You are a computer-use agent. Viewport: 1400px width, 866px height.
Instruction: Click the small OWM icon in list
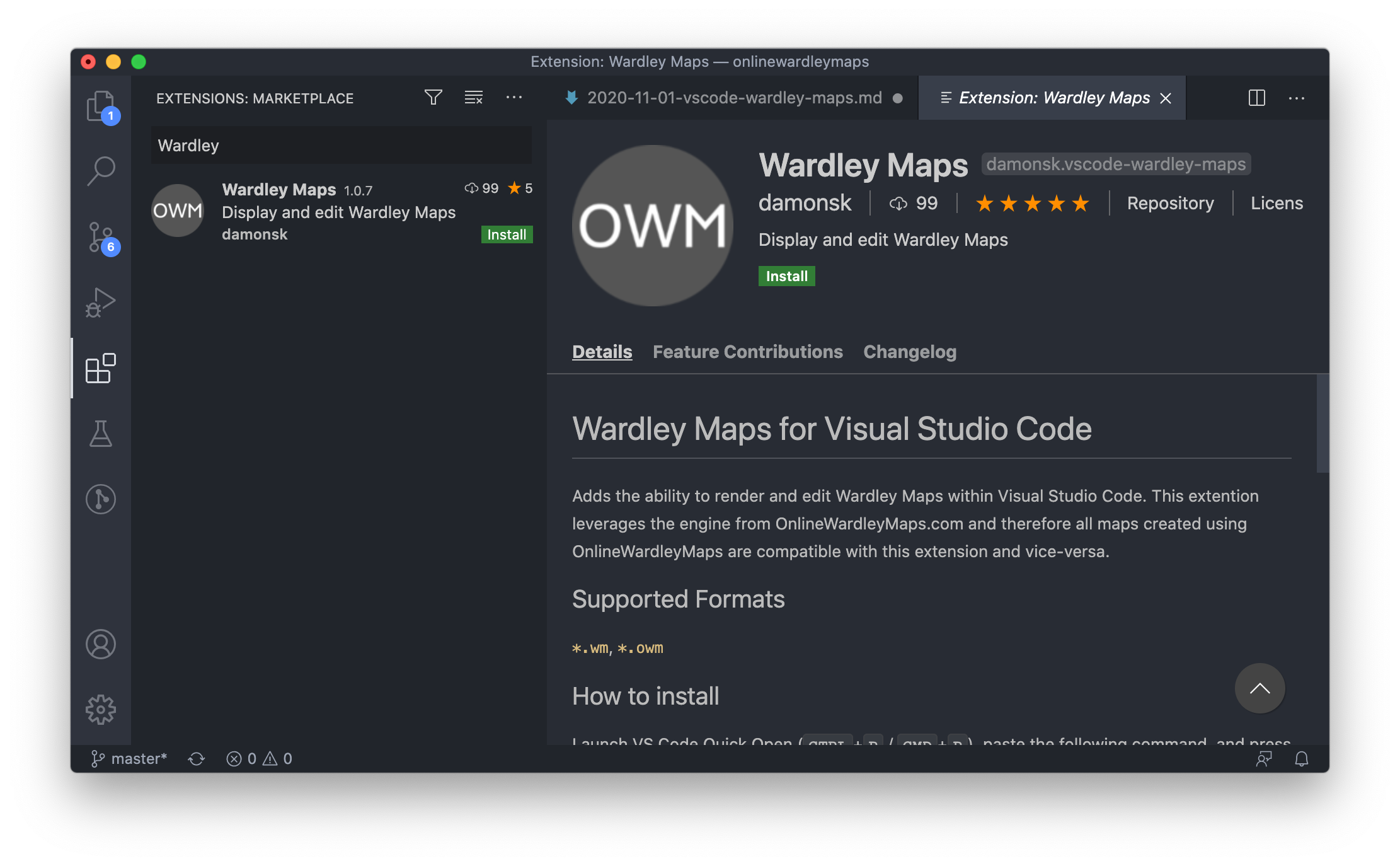pos(178,211)
